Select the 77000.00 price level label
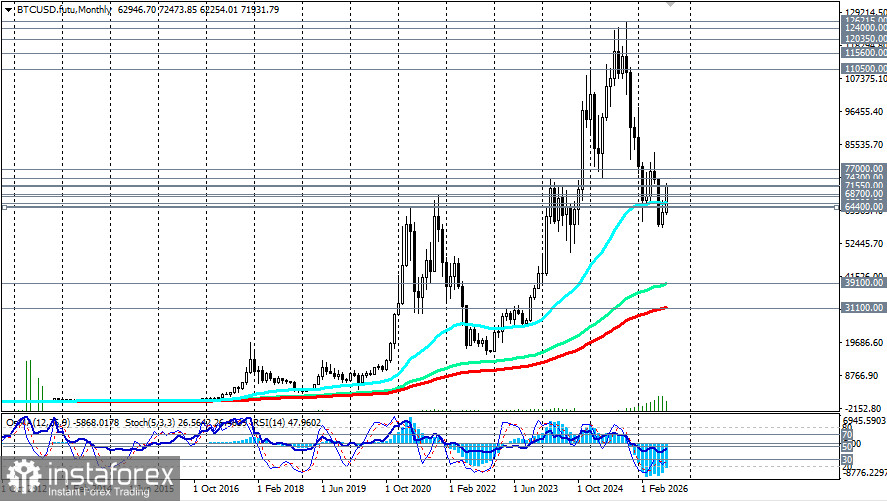 864,169
